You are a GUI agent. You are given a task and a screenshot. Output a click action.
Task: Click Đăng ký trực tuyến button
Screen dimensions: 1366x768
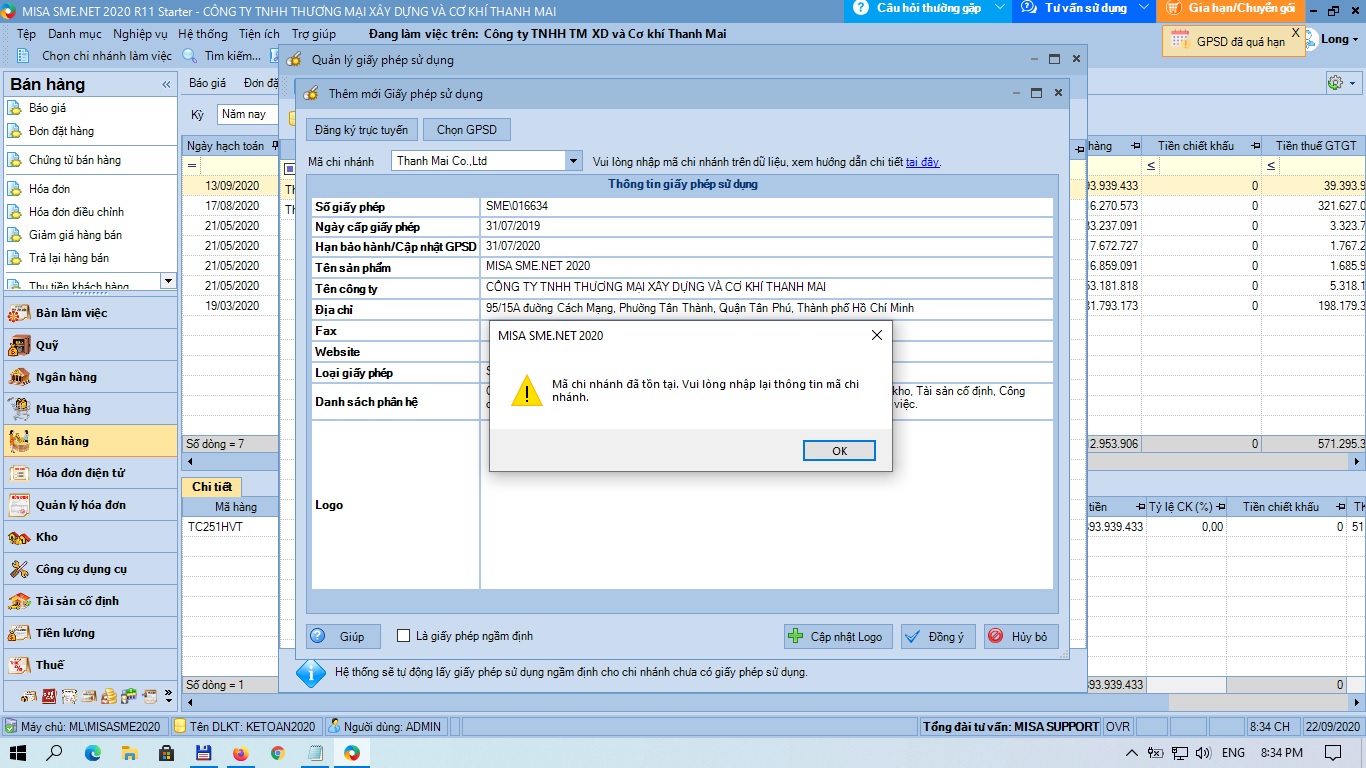pos(361,130)
